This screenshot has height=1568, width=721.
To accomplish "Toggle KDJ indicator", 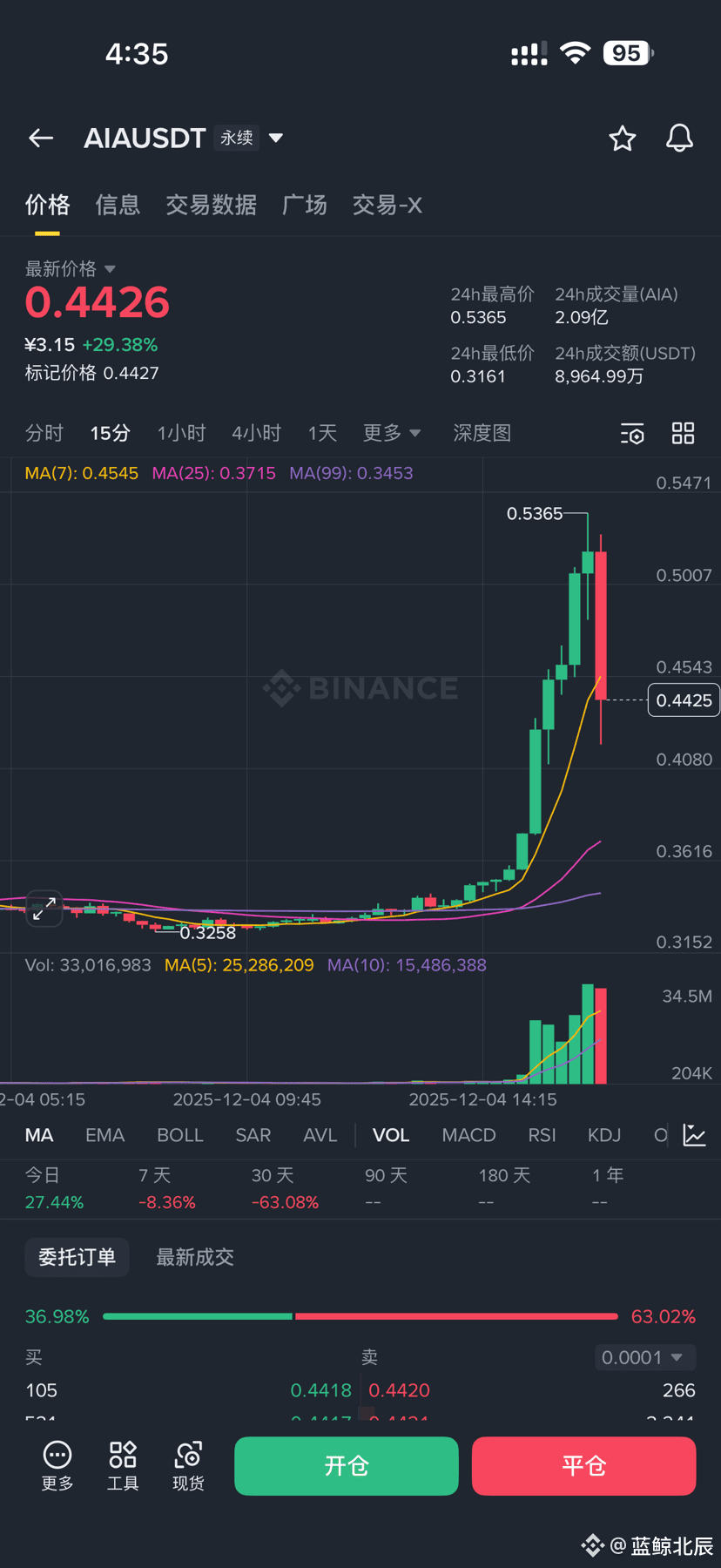I will tap(604, 1135).
